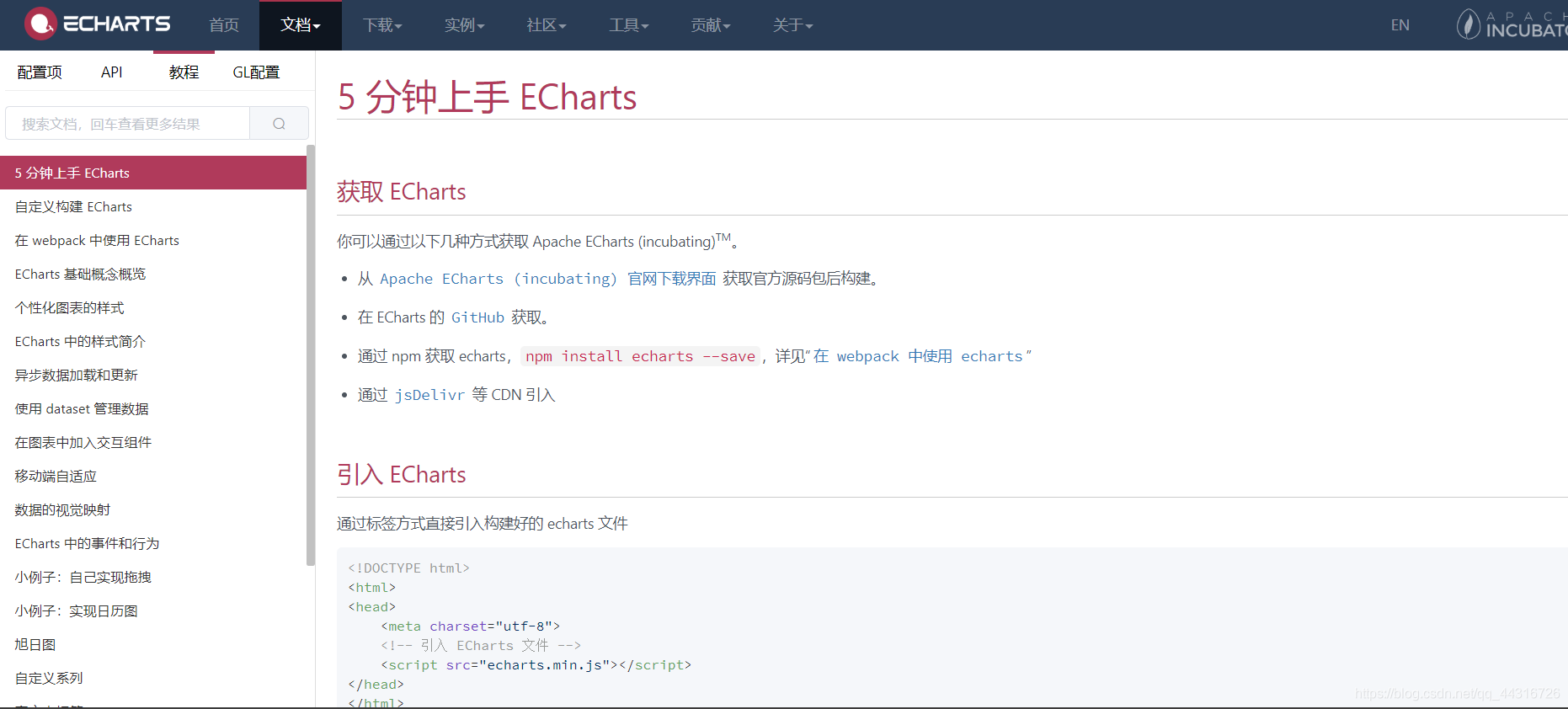Open the GL配置 tab
This screenshot has height=709, width=1568.
[256, 72]
